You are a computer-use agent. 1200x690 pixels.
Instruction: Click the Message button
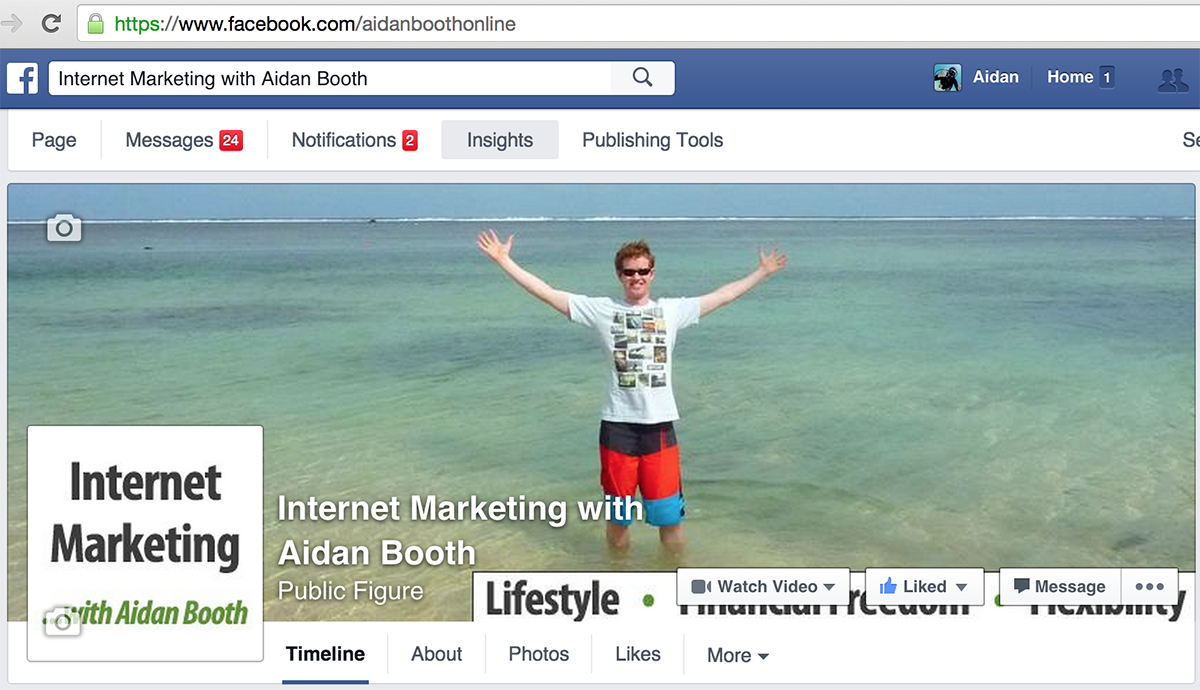1060,587
